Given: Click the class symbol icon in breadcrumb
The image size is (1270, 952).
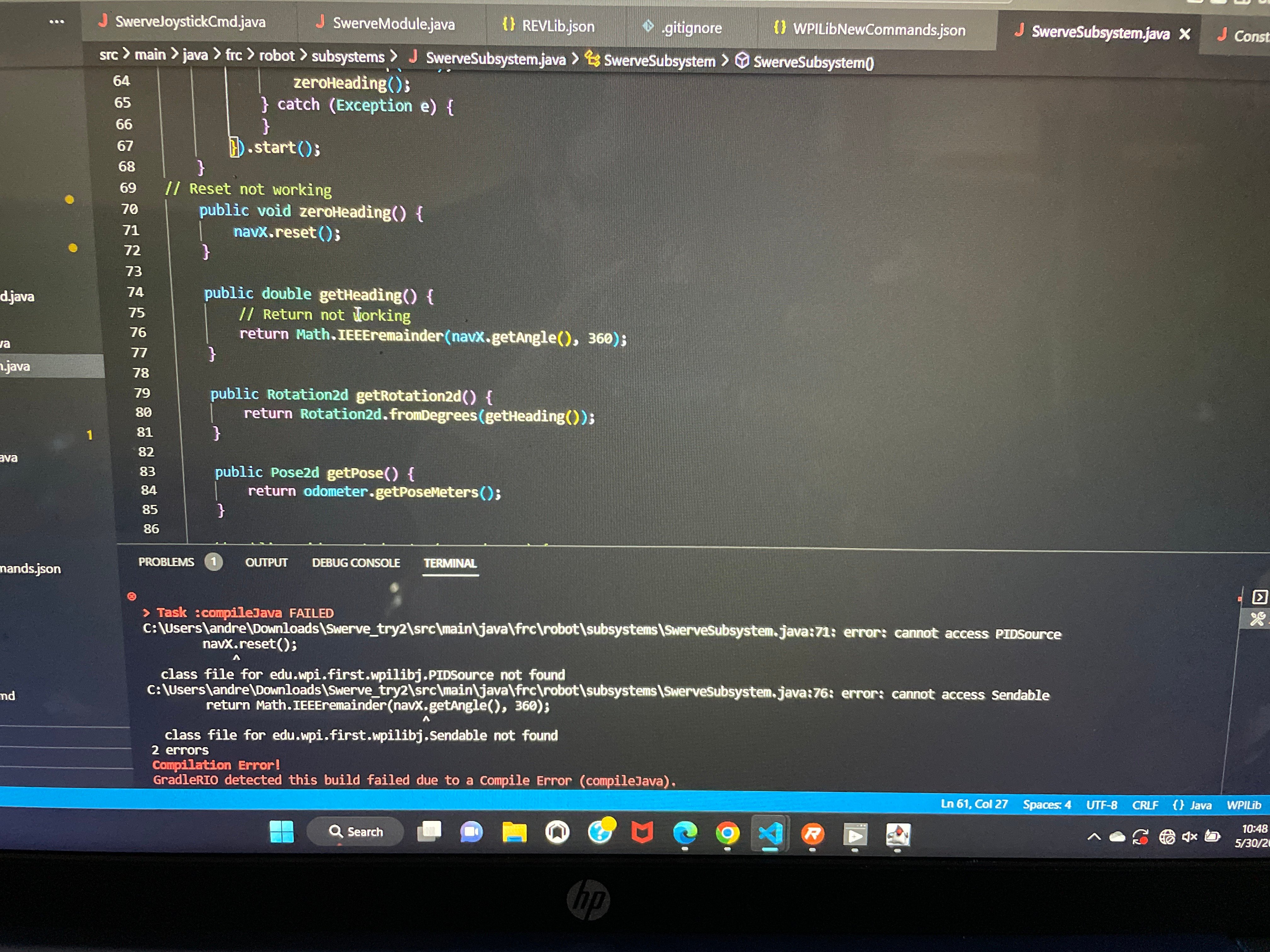Looking at the screenshot, I should pos(592,59).
